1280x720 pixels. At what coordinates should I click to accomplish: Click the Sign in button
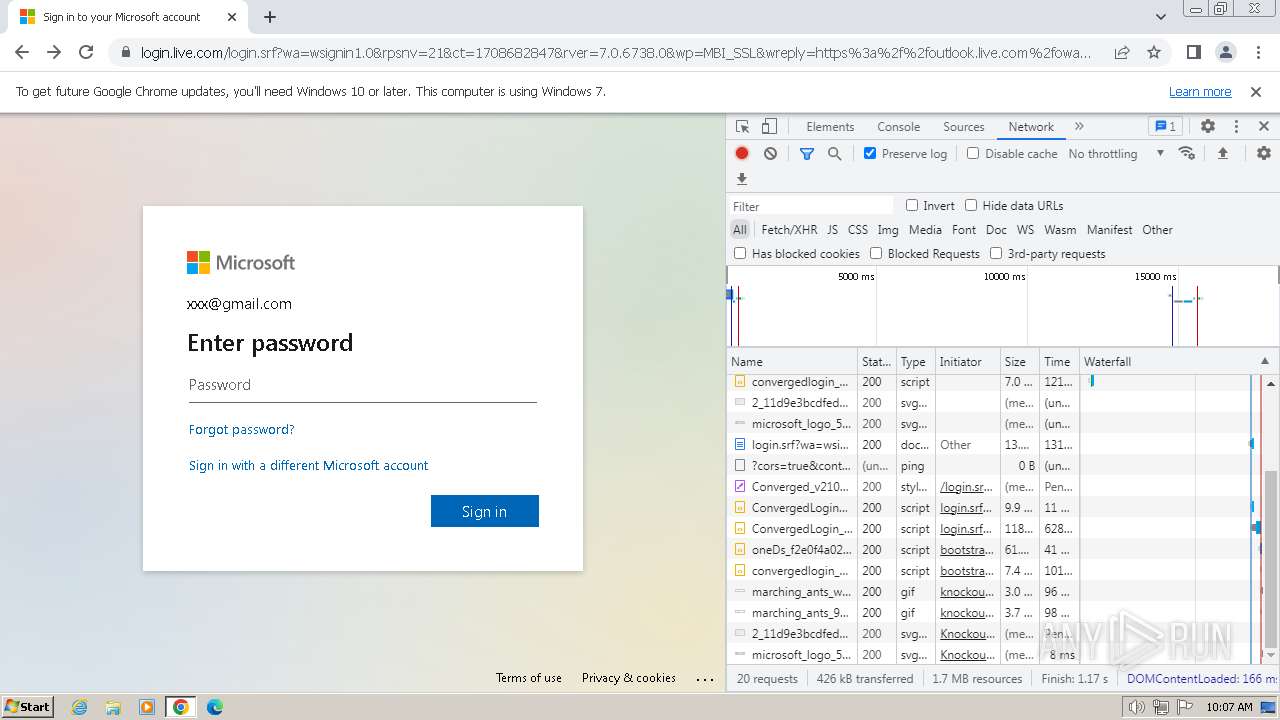485,511
